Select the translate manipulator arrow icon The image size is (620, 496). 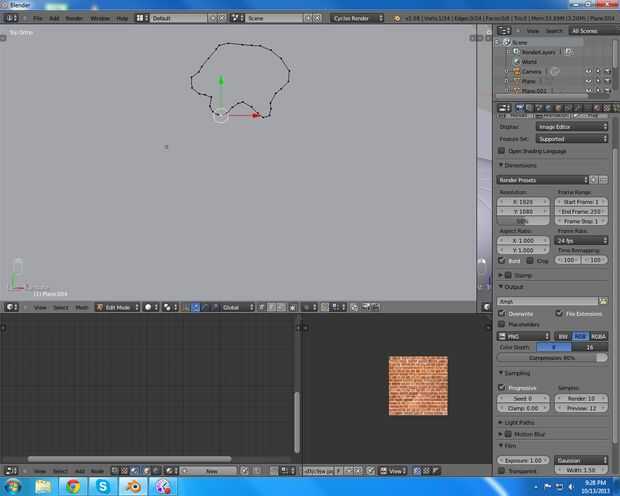(x=195, y=307)
